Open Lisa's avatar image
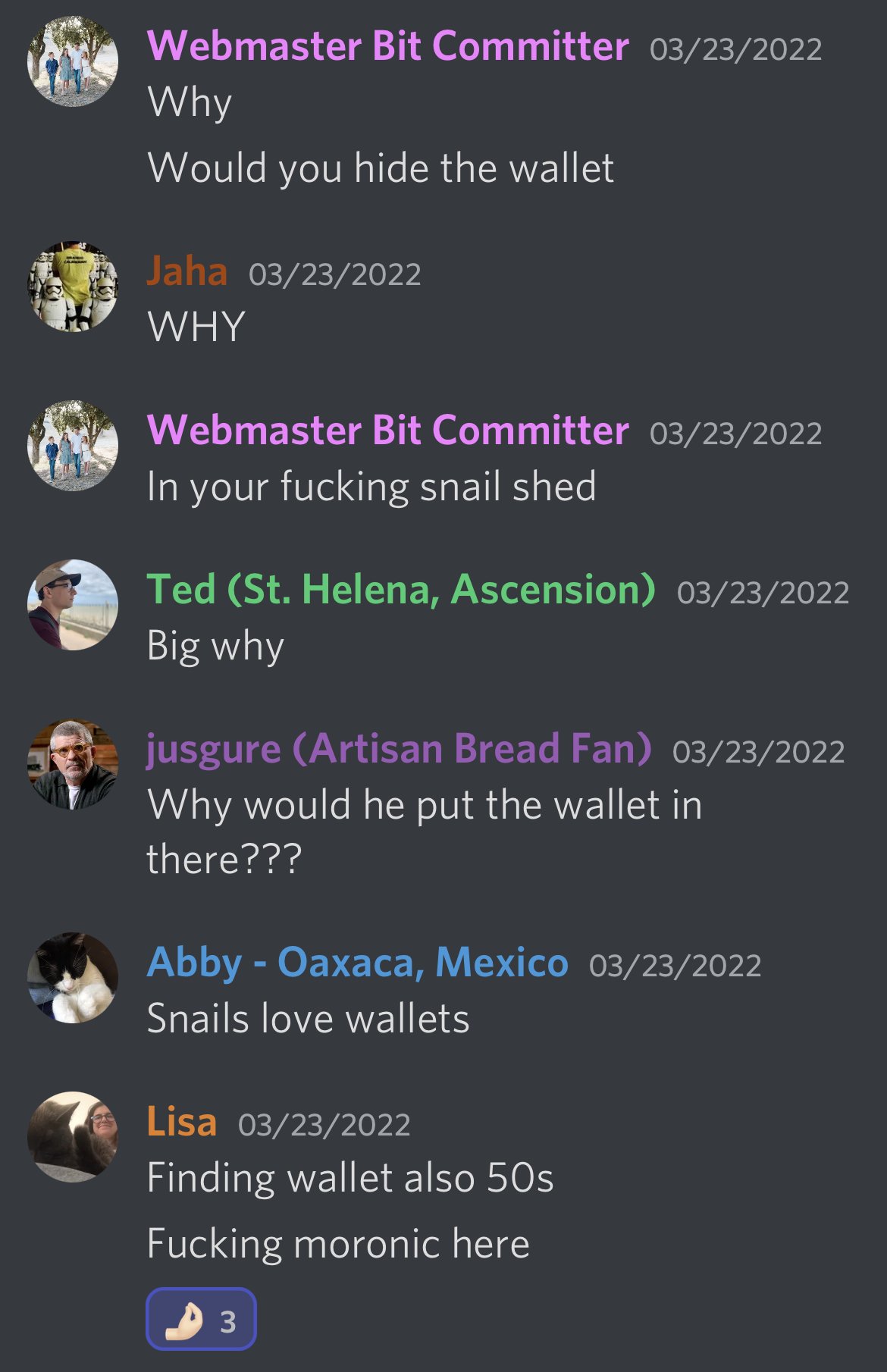 pos(73,1137)
